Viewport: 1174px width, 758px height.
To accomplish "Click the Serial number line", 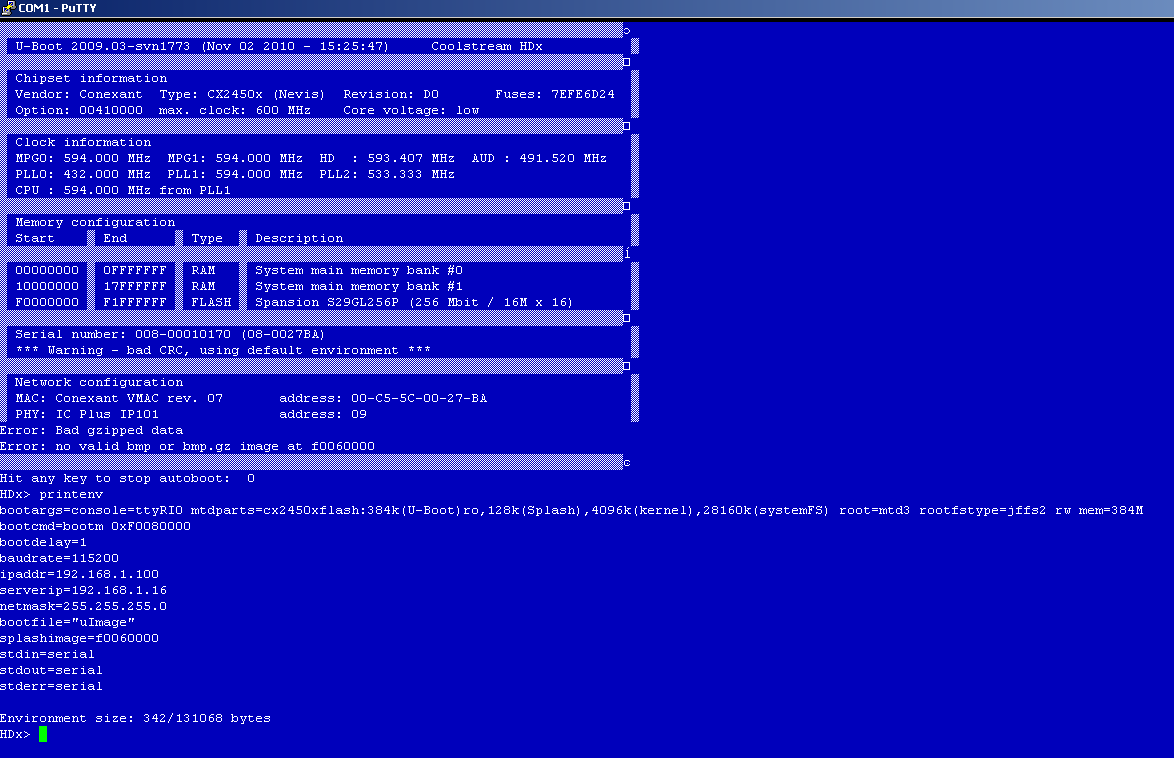I will [170, 334].
